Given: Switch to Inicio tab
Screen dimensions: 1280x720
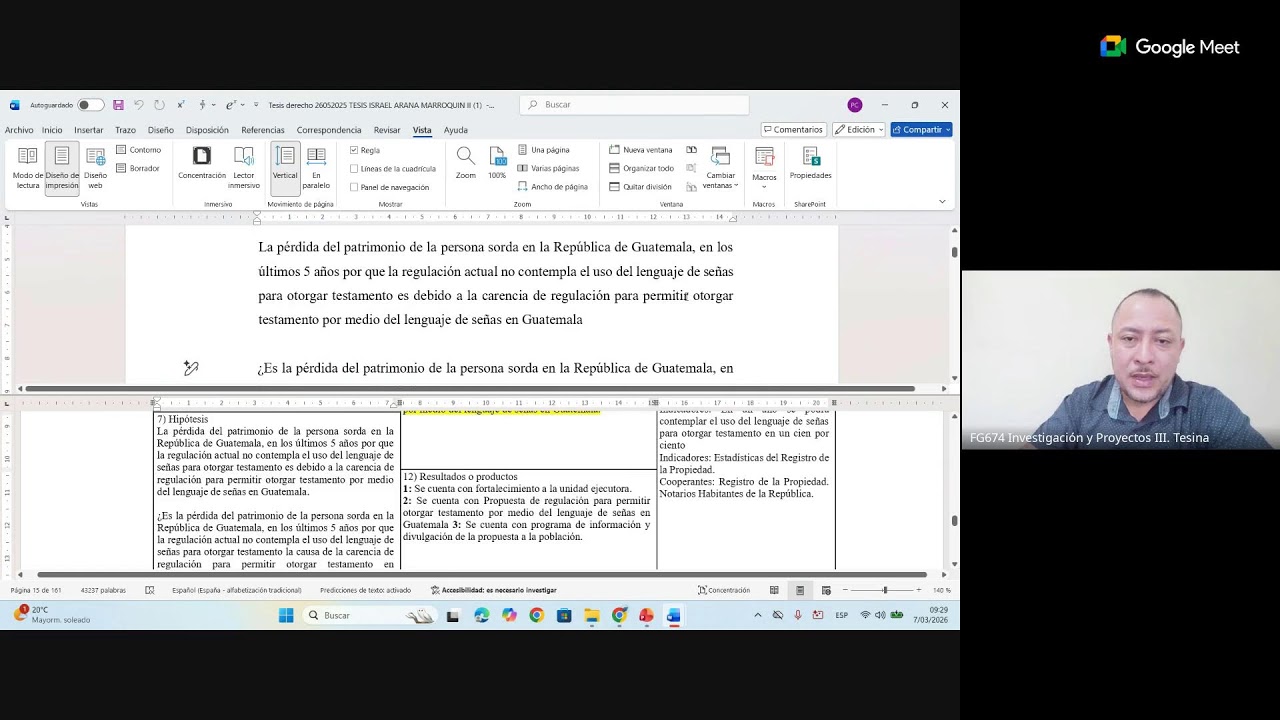Looking at the screenshot, I should point(52,130).
